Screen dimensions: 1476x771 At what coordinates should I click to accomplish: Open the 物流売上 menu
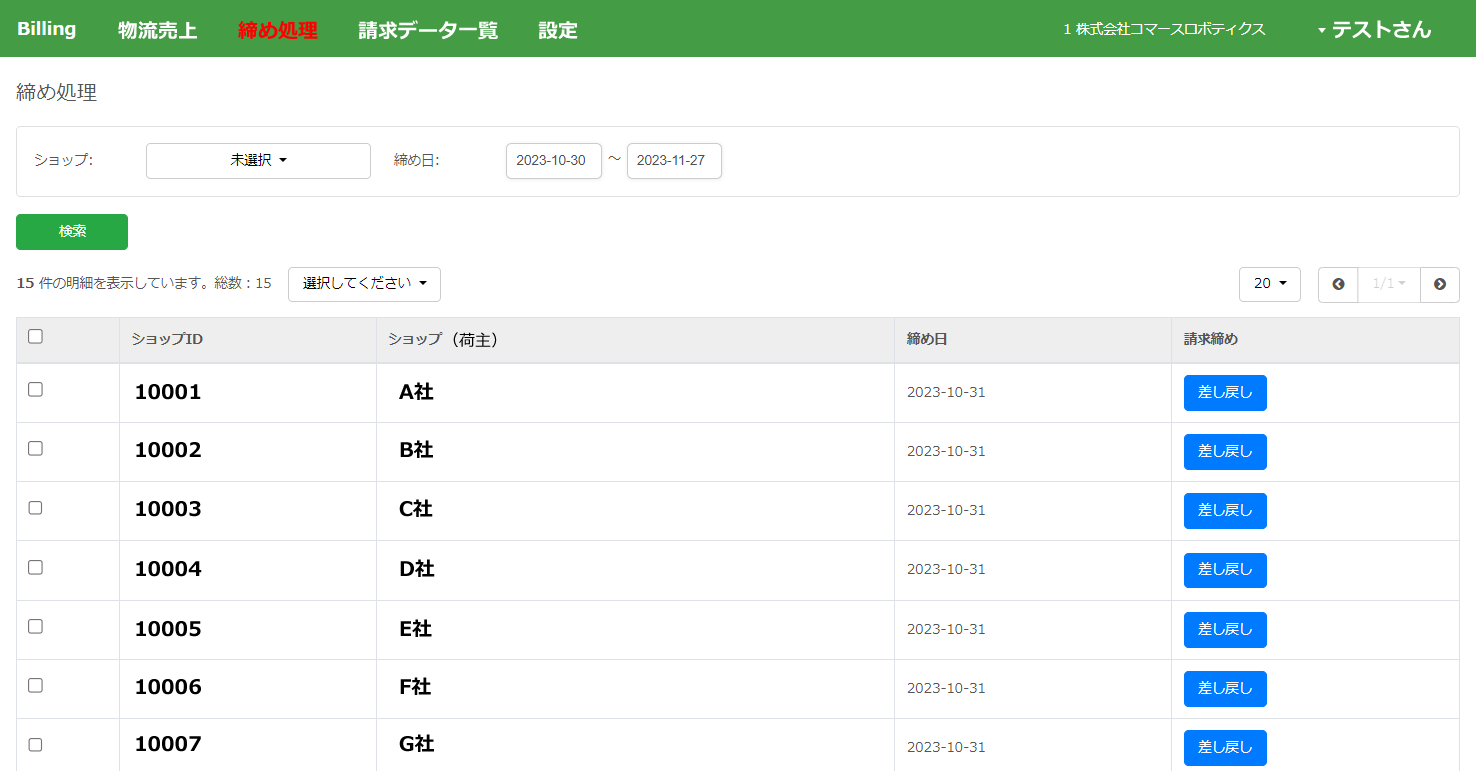[x=157, y=30]
